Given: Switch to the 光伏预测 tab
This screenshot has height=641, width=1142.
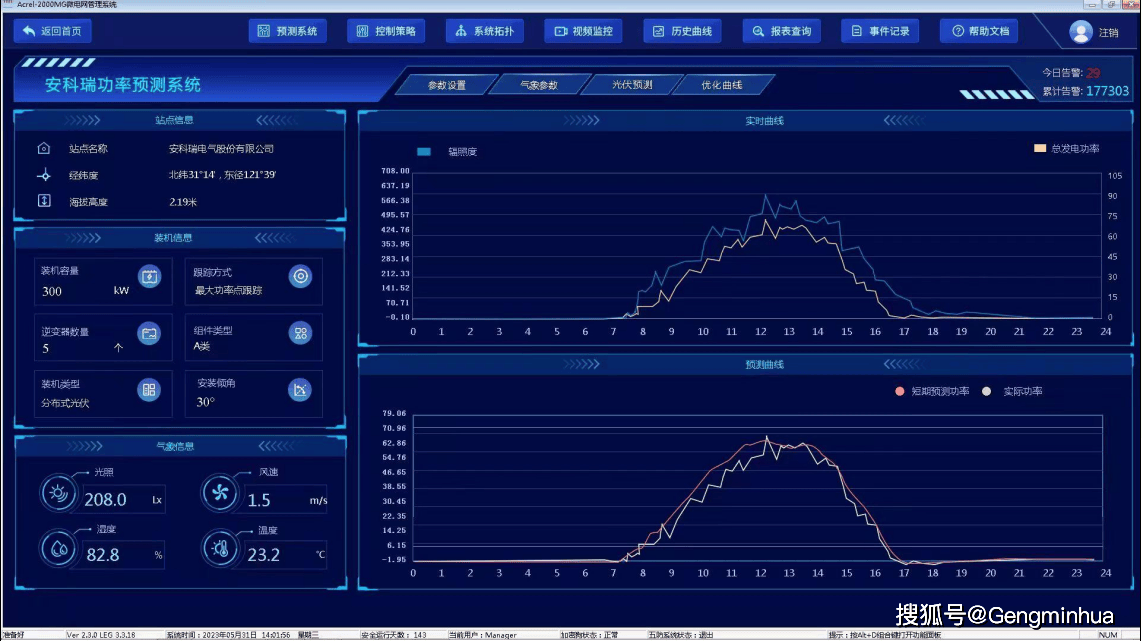Looking at the screenshot, I should pos(632,85).
